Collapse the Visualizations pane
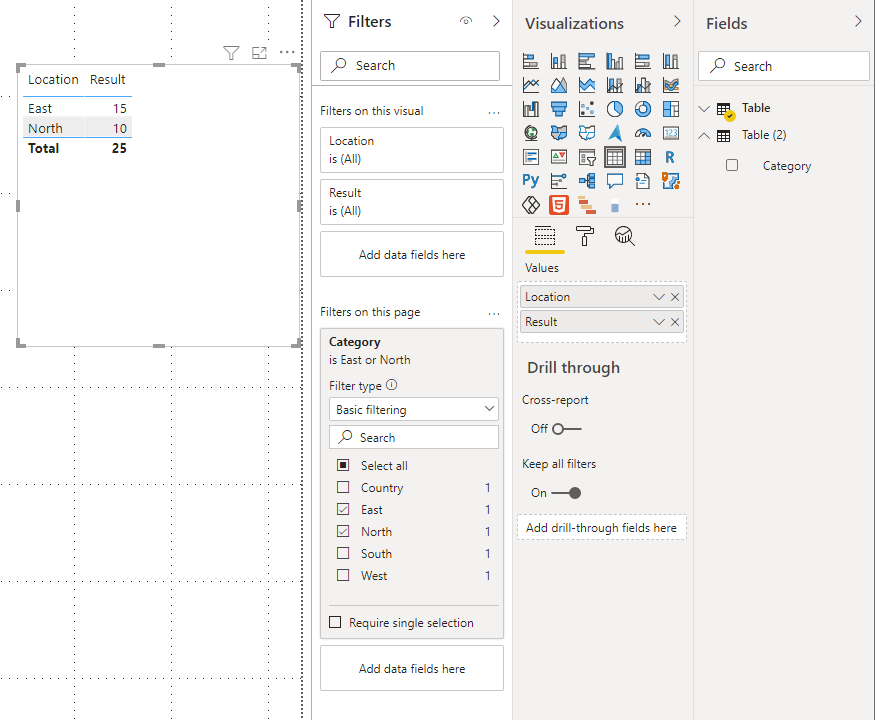 click(x=677, y=21)
